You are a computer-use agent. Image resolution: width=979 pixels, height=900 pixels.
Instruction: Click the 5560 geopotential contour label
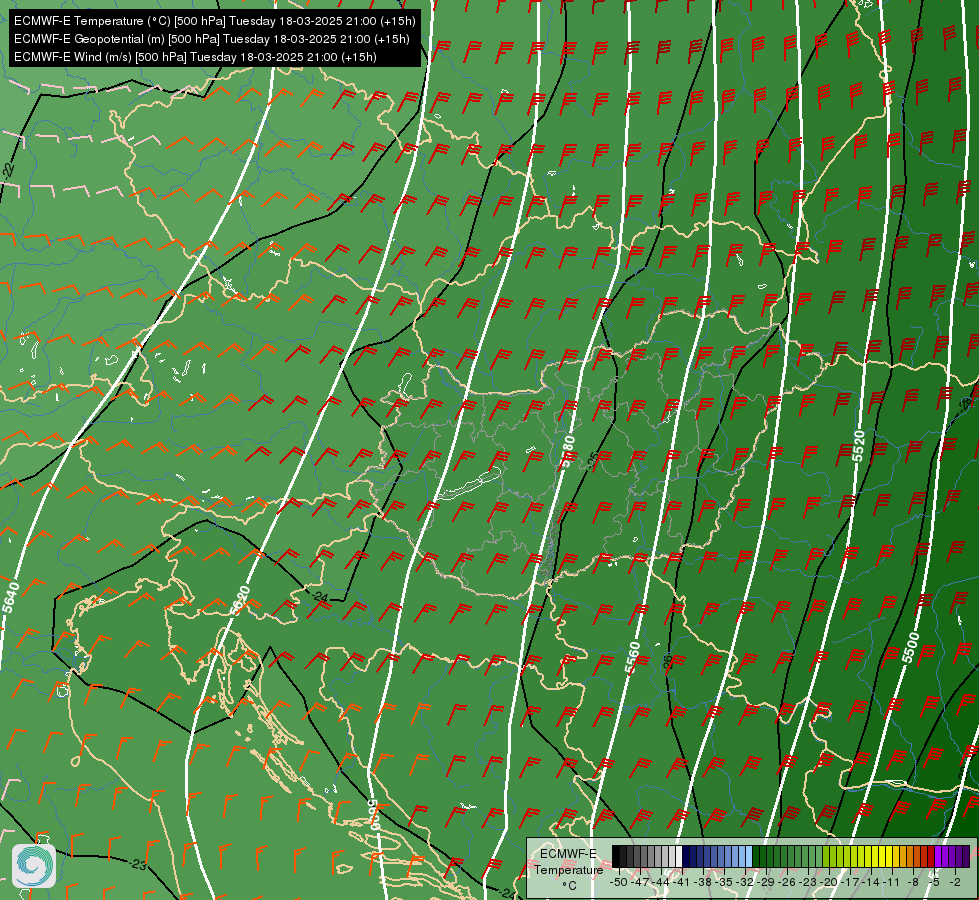tap(632, 657)
